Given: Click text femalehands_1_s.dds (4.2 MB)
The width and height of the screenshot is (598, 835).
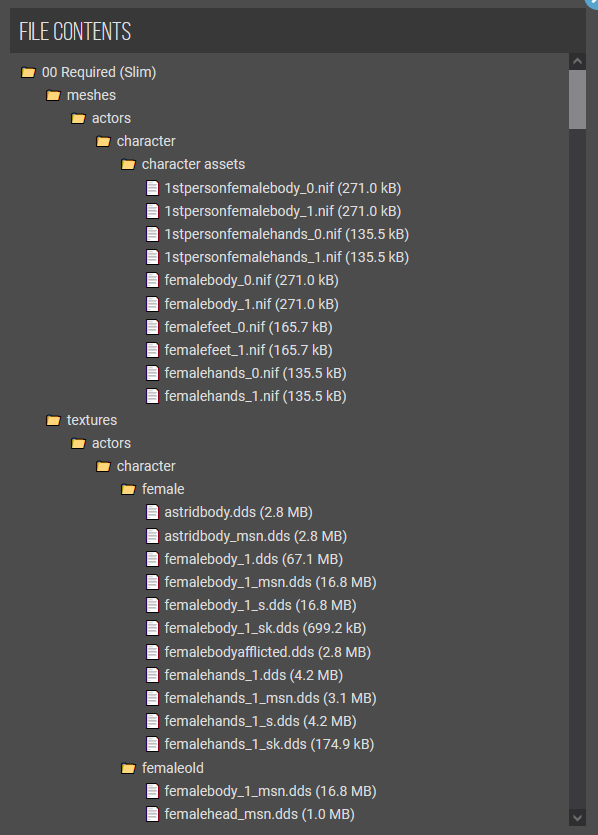Looking at the screenshot, I should (x=260, y=721).
